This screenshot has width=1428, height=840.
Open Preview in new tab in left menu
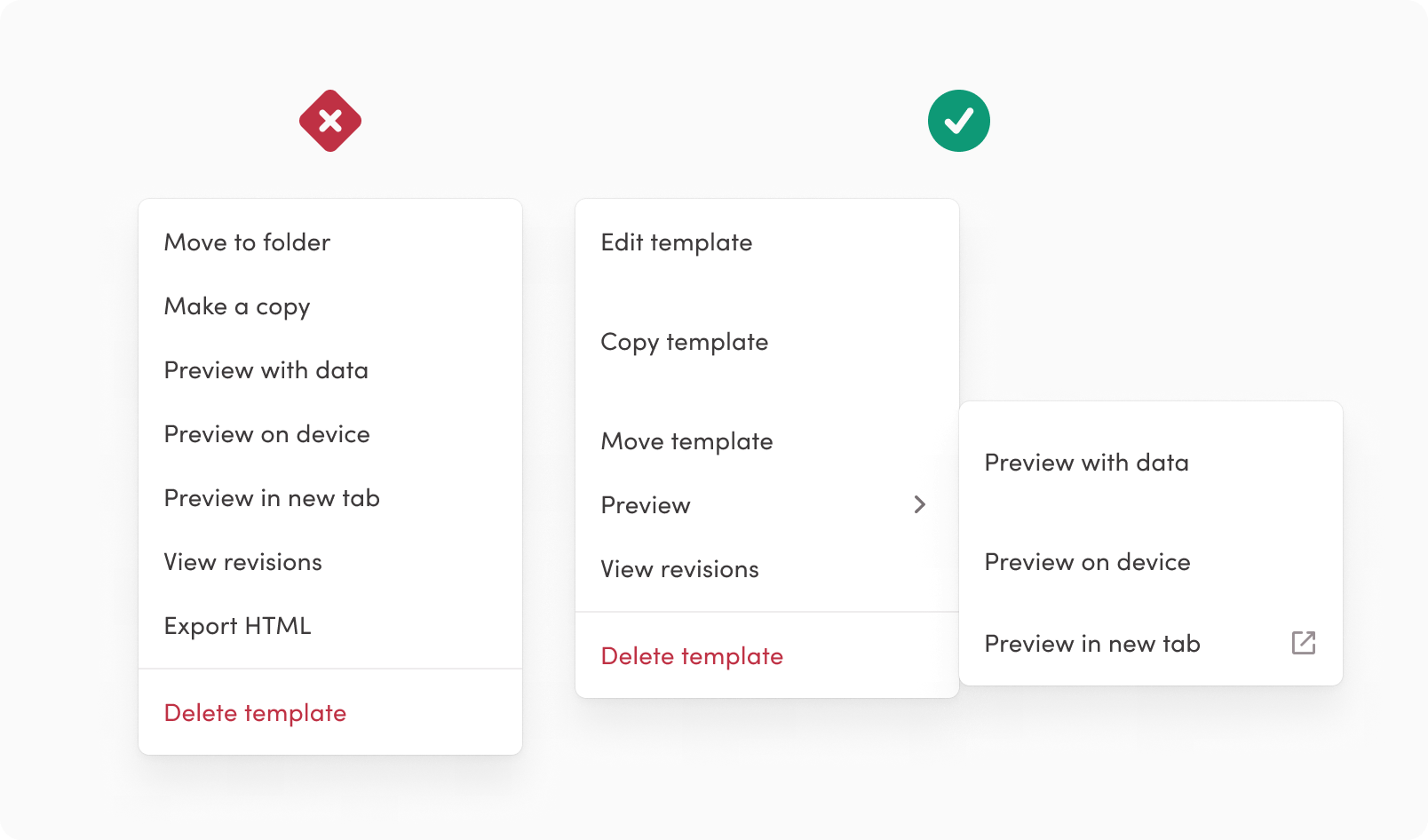tap(272, 498)
